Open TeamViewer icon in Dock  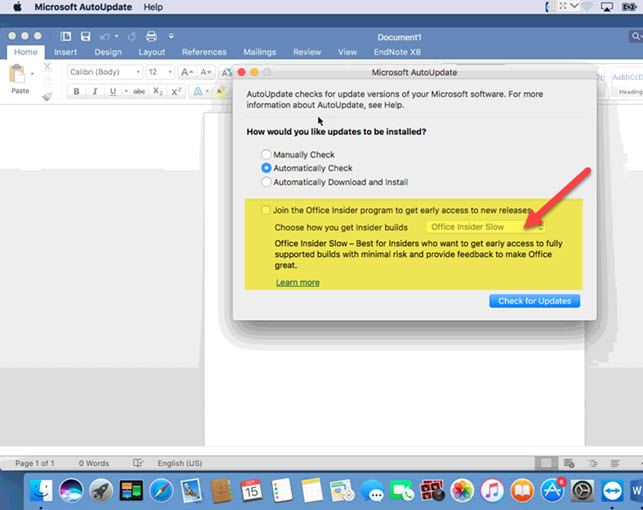[x=612, y=490]
